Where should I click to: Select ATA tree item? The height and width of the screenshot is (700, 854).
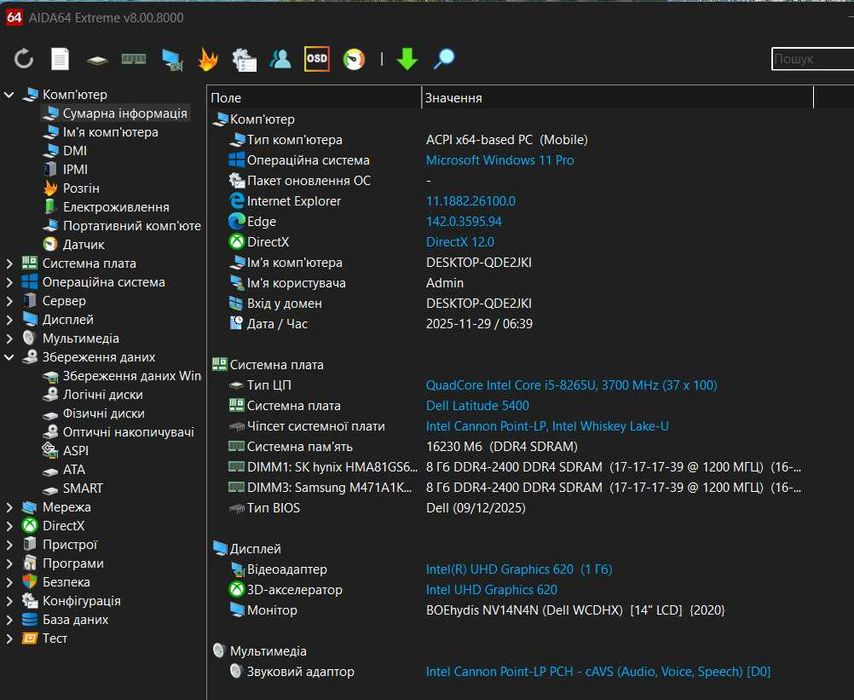tap(74, 470)
